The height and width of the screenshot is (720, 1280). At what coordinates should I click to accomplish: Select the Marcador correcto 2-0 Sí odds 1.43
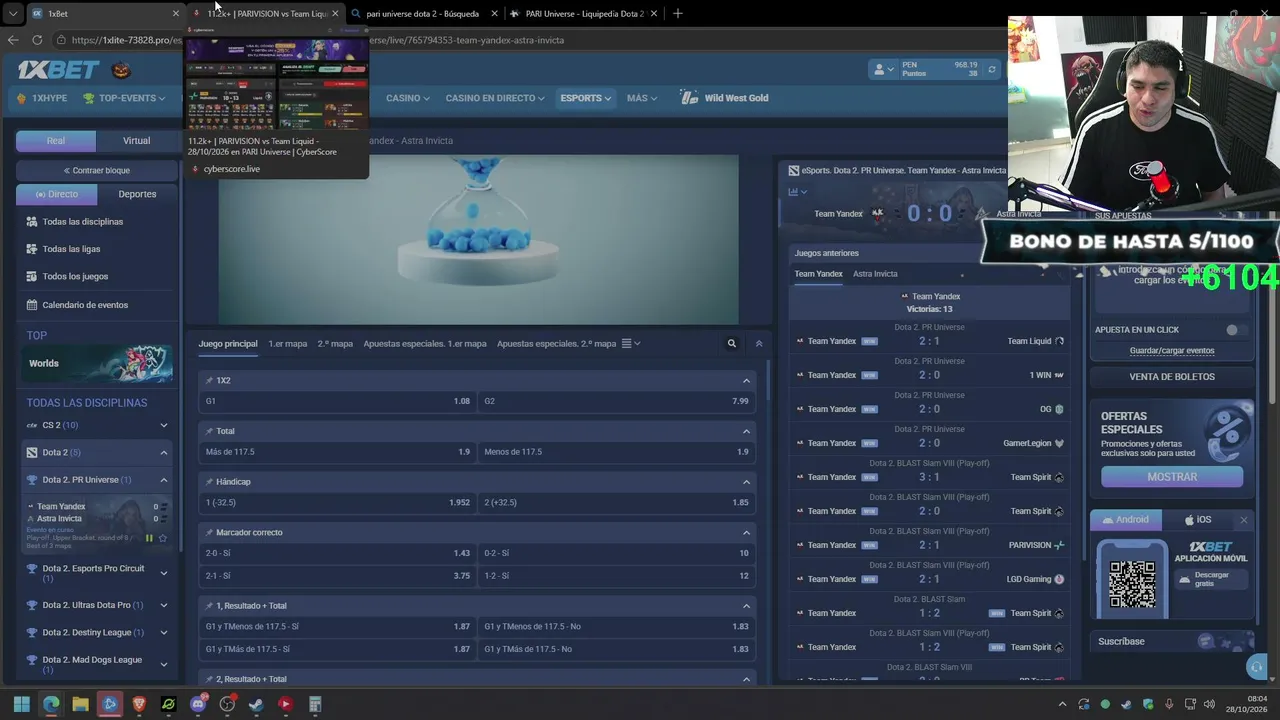click(x=337, y=553)
